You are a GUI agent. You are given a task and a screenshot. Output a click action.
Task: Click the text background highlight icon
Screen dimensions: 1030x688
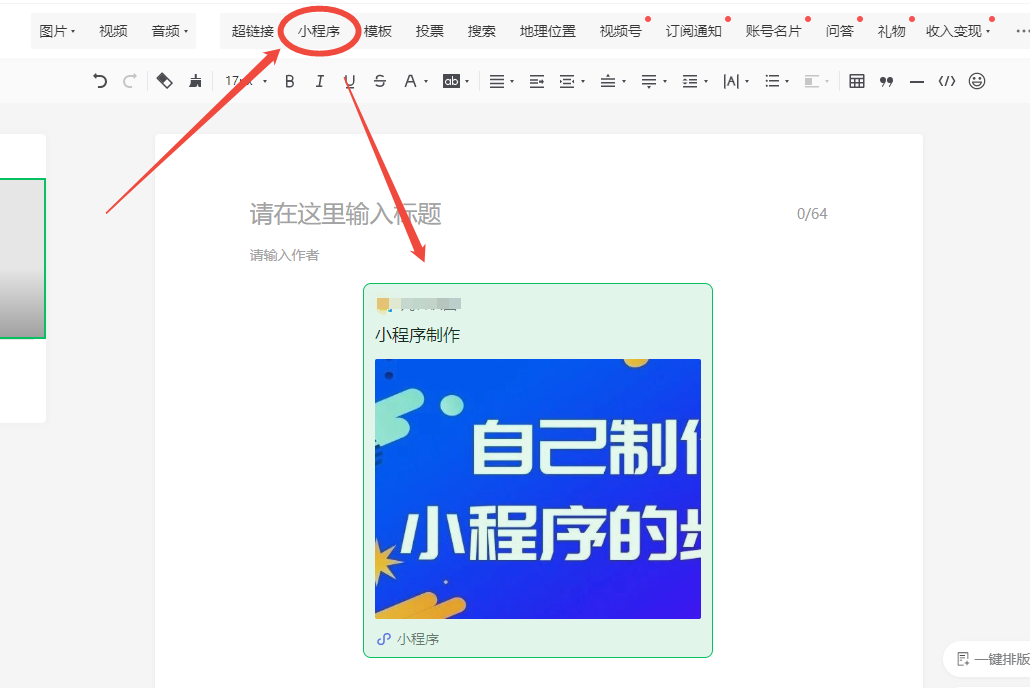(451, 81)
